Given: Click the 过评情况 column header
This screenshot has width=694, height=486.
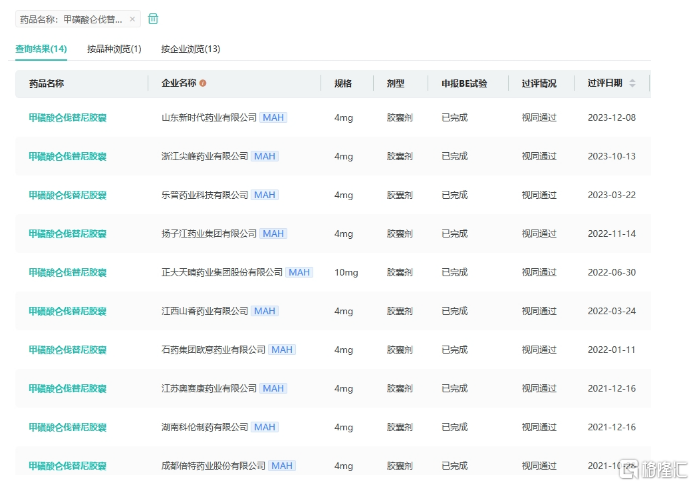Looking at the screenshot, I should pyautogui.click(x=539, y=83).
